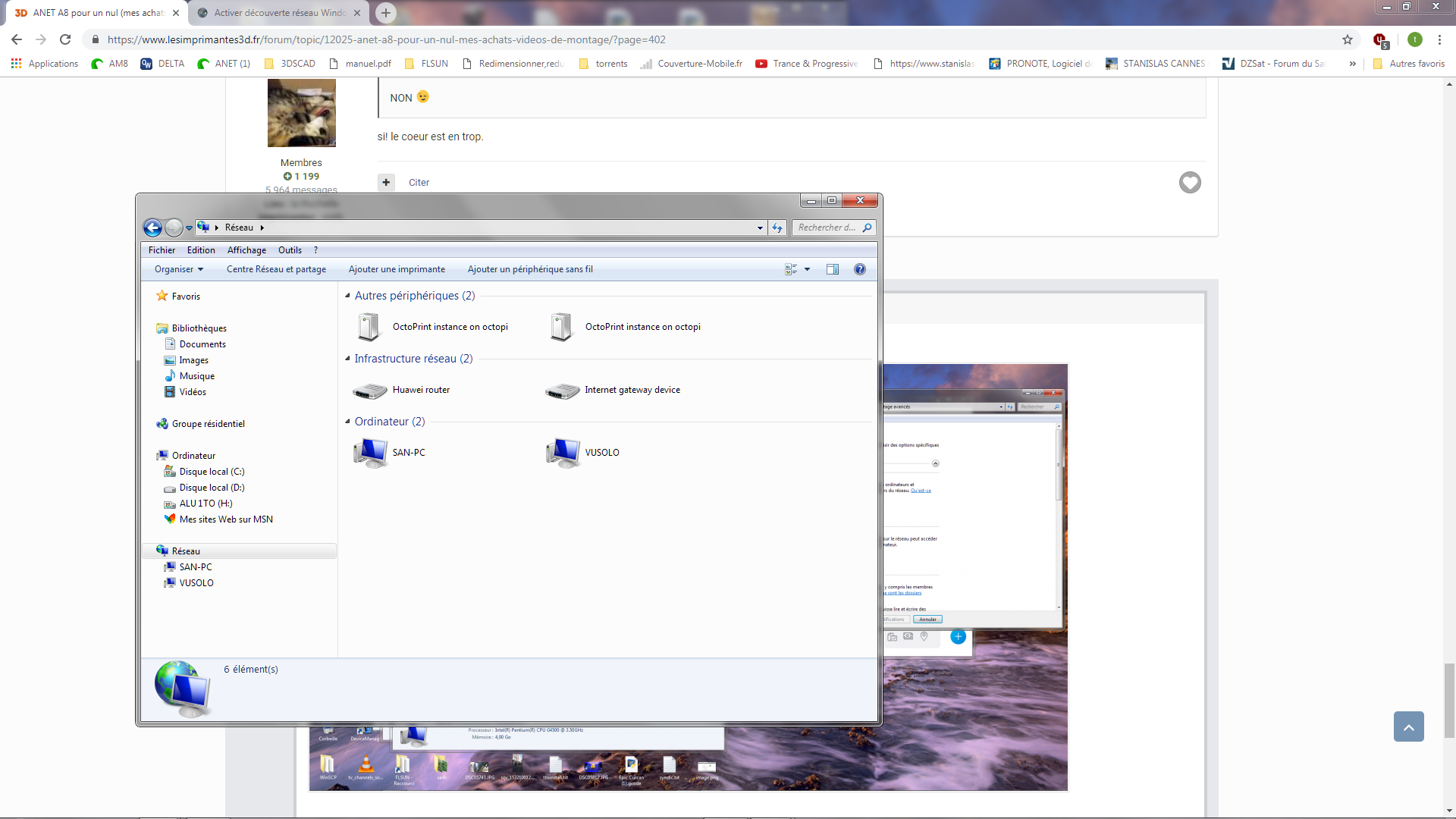The image size is (1456, 819).
Task: Select Favoris in the navigation pane
Action: click(186, 297)
